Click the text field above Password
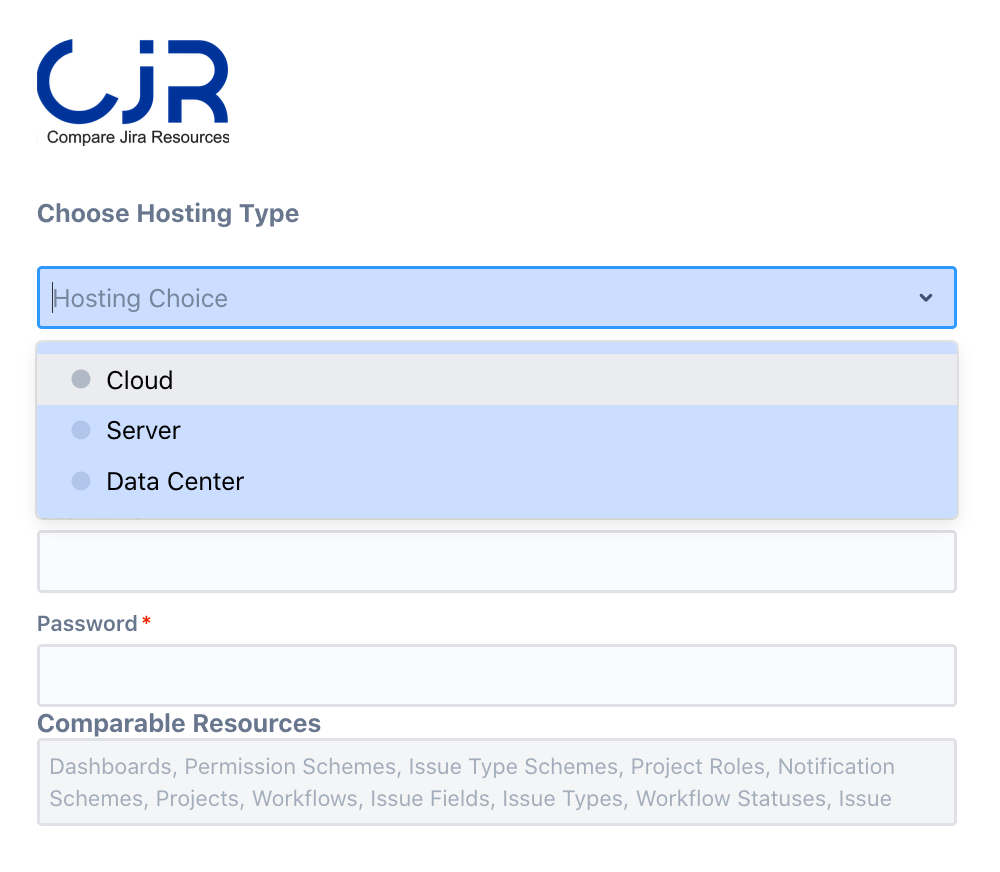The height and width of the screenshot is (872, 1000). [x=497, y=561]
